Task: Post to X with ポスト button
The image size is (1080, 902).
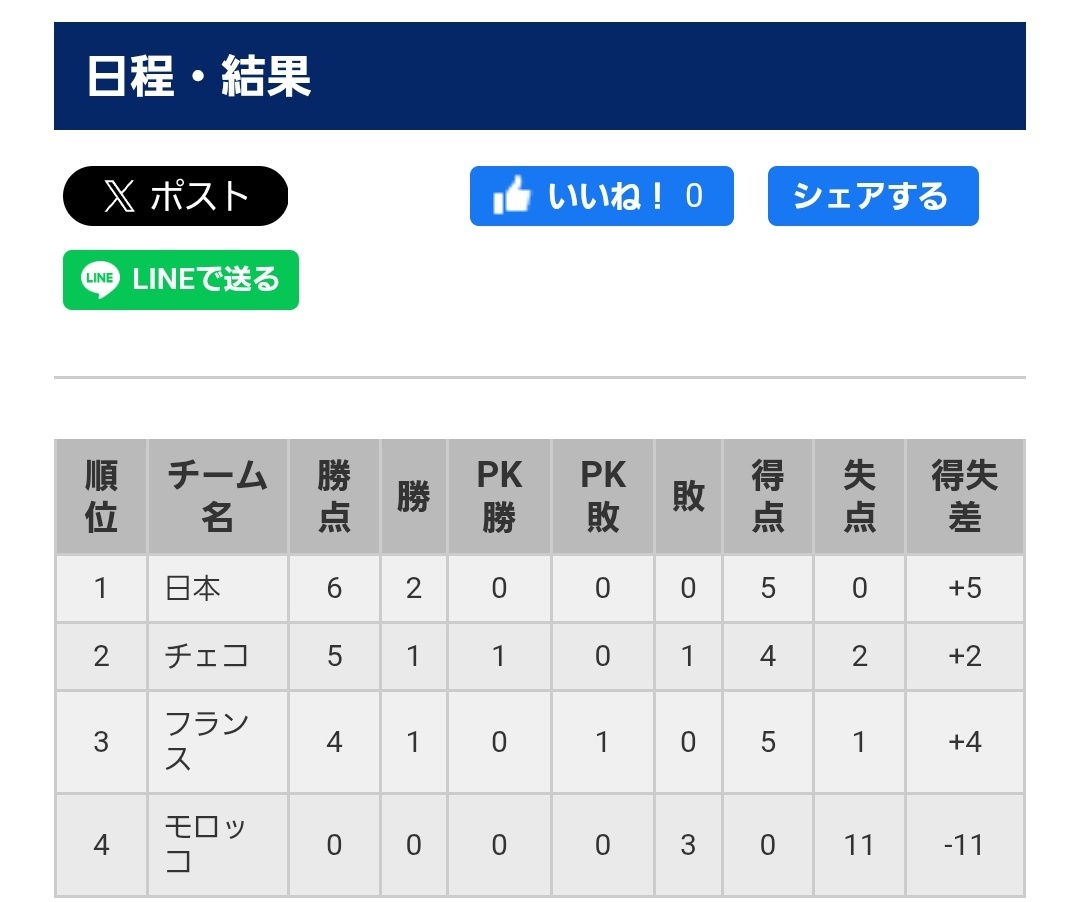Action: coord(176,196)
